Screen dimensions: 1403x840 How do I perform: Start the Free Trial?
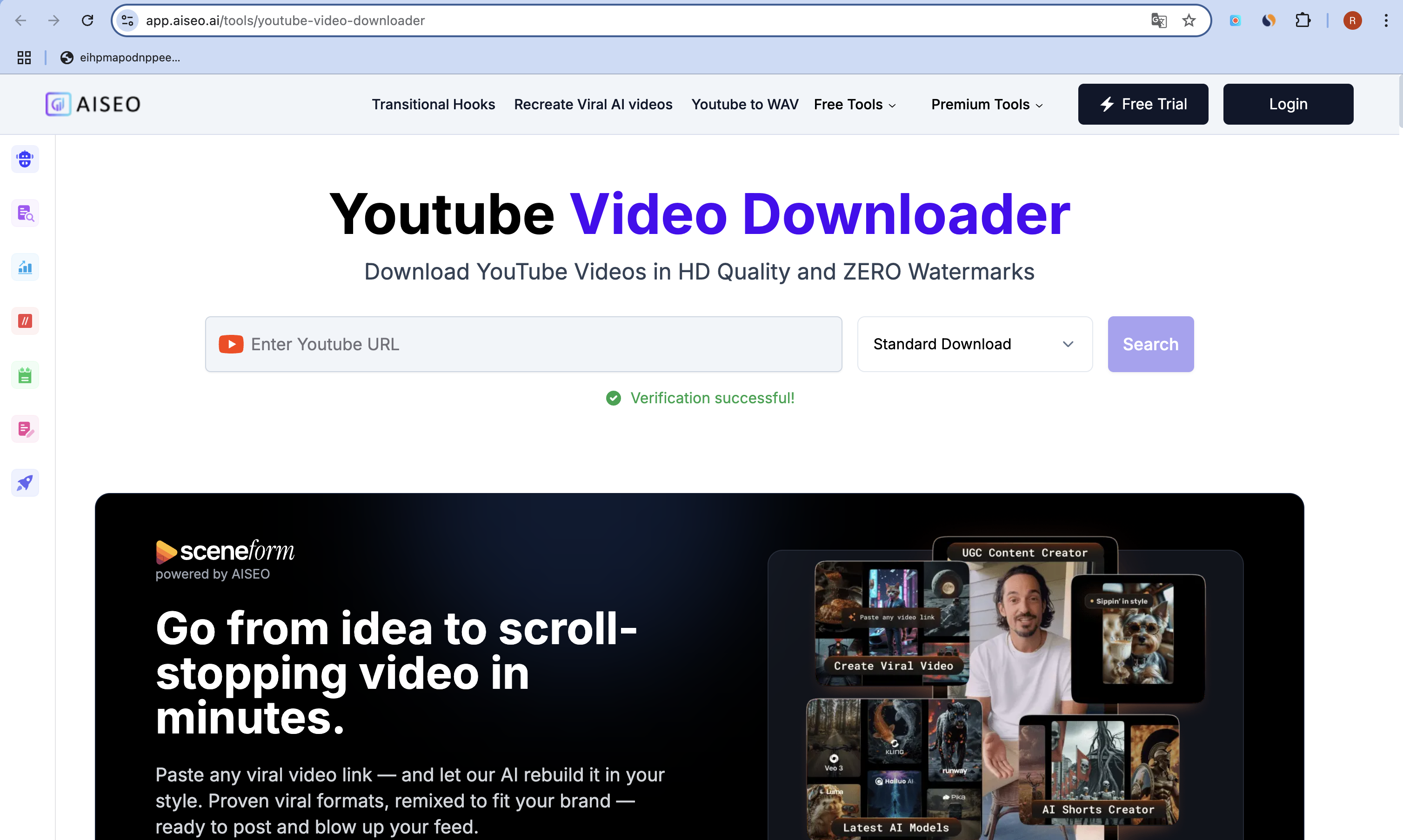1143,104
